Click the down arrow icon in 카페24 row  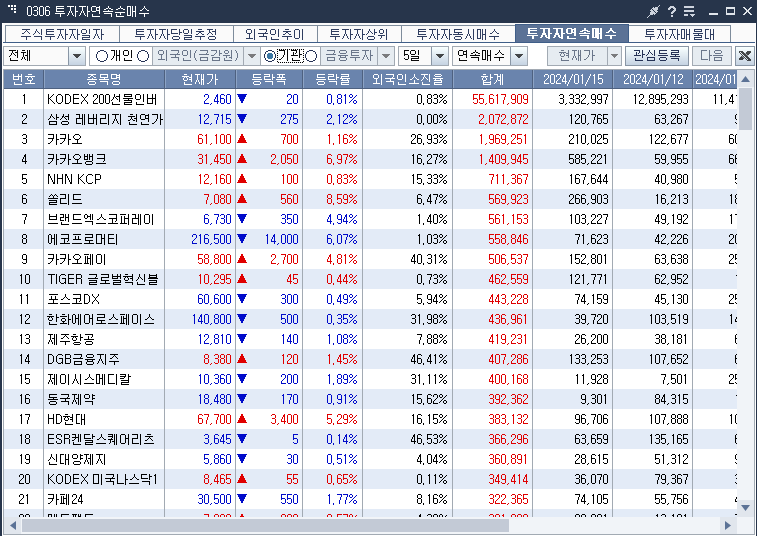click(x=242, y=499)
